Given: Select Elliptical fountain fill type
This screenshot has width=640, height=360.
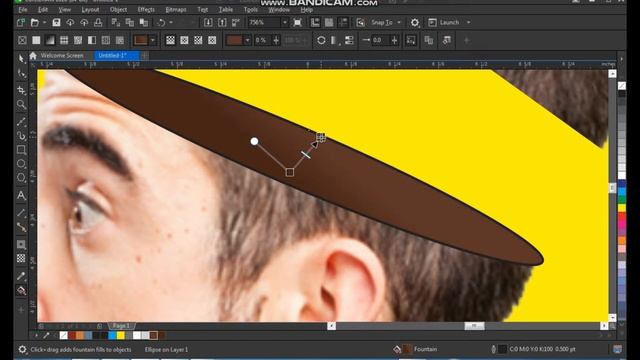Looking at the screenshot, I should coord(184,40).
